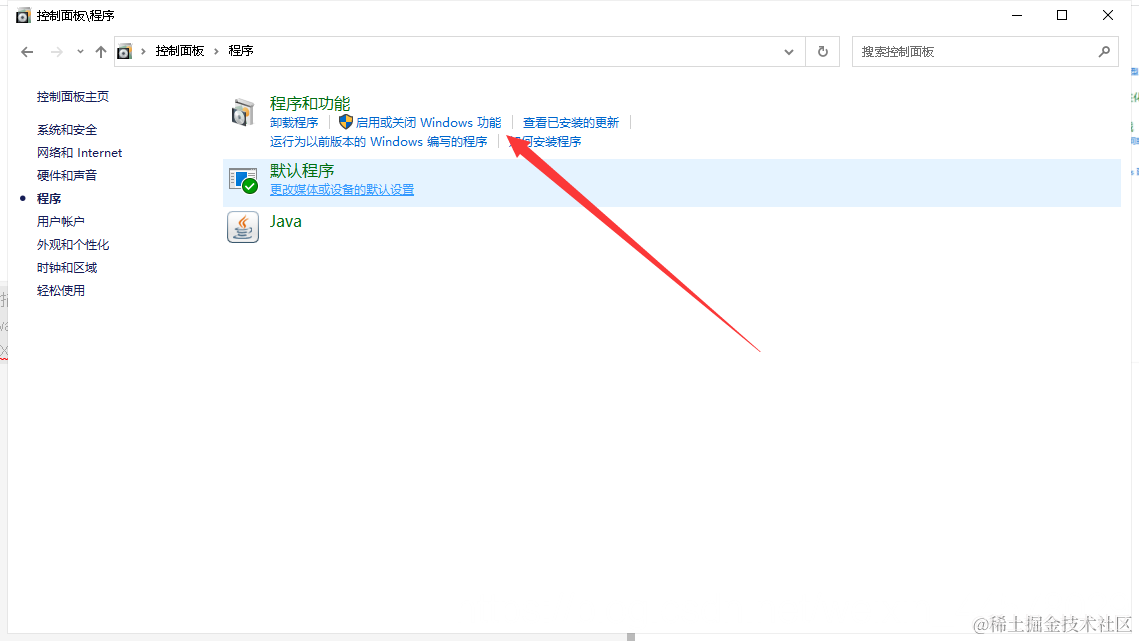This screenshot has height=641, width=1139.
Task: Open 网络和 Internet category
Action: point(79,153)
